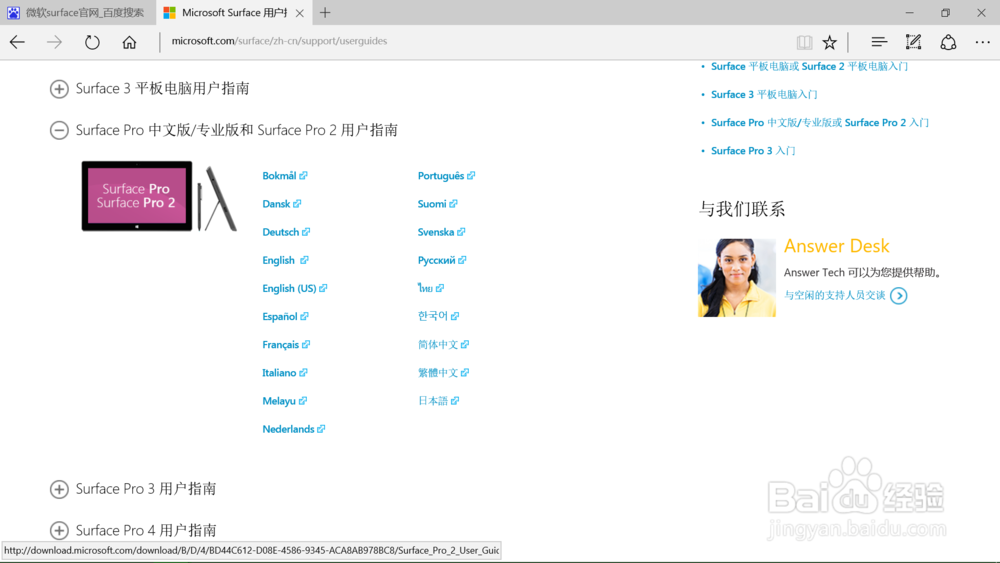Close the Microsoft Surface tab
The image size is (1000, 563).
point(300,13)
